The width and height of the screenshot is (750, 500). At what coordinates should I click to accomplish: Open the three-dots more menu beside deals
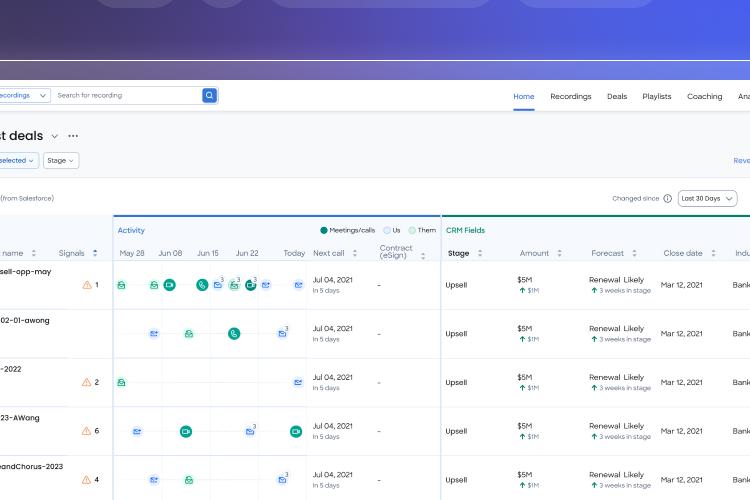tap(73, 136)
